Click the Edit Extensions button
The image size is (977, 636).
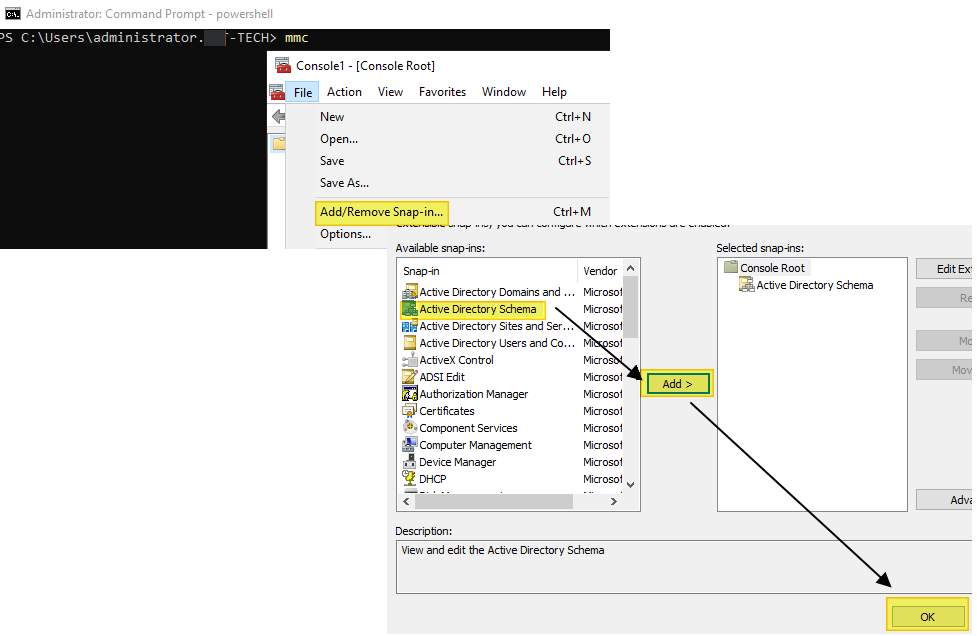click(x=944, y=268)
